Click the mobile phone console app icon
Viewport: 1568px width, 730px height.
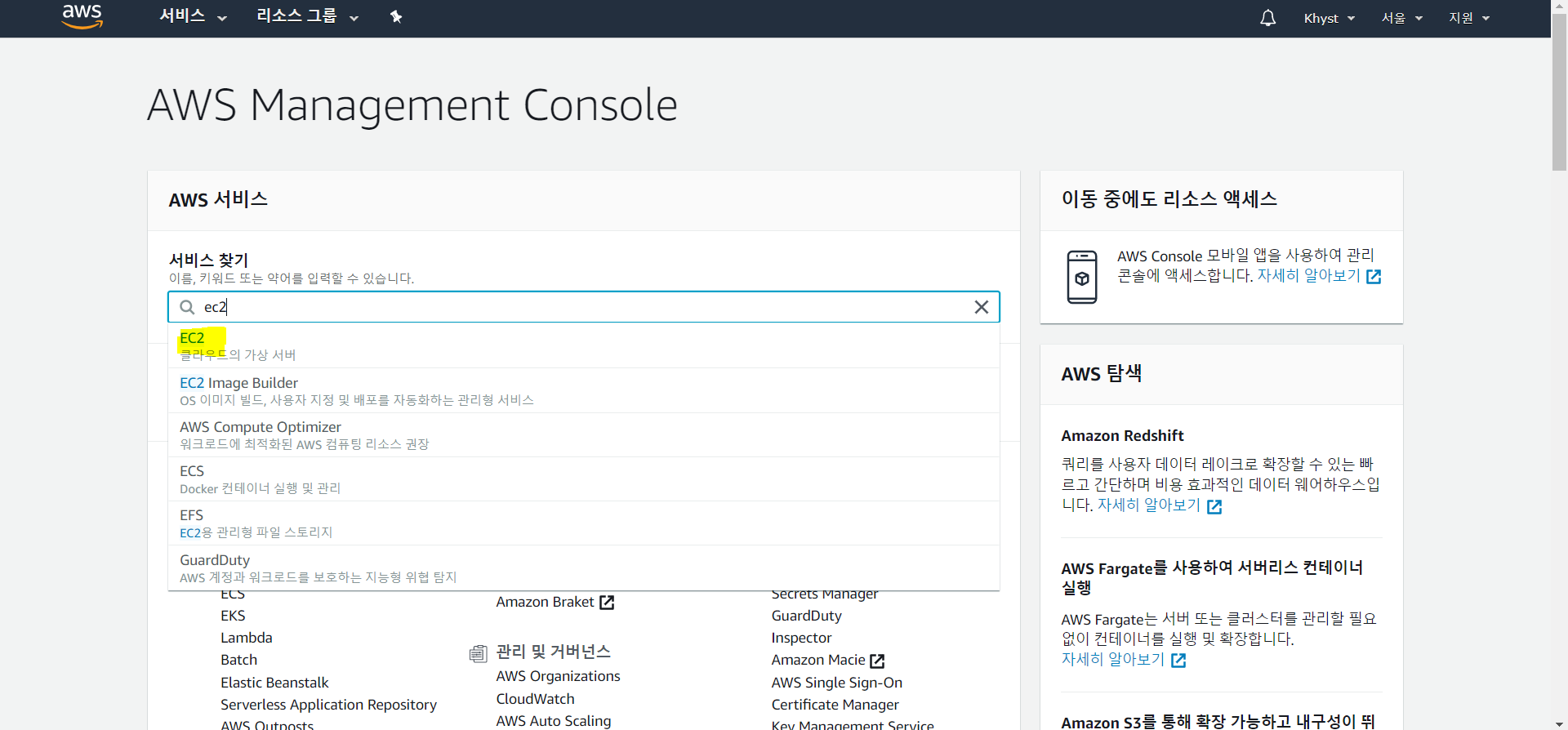pos(1082,277)
